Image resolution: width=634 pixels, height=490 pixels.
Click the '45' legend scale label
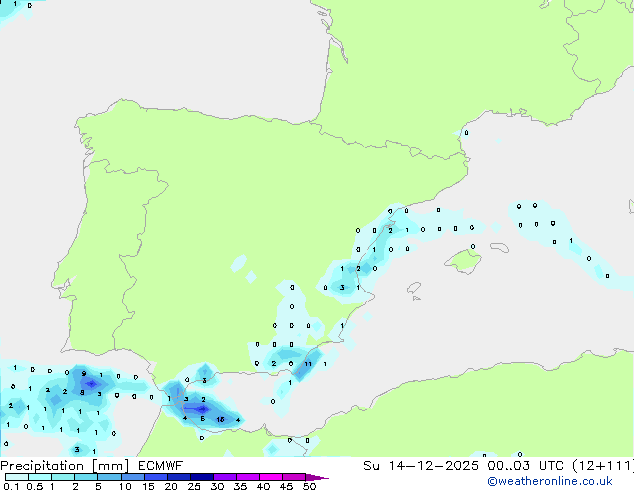pyautogui.click(x=286, y=486)
